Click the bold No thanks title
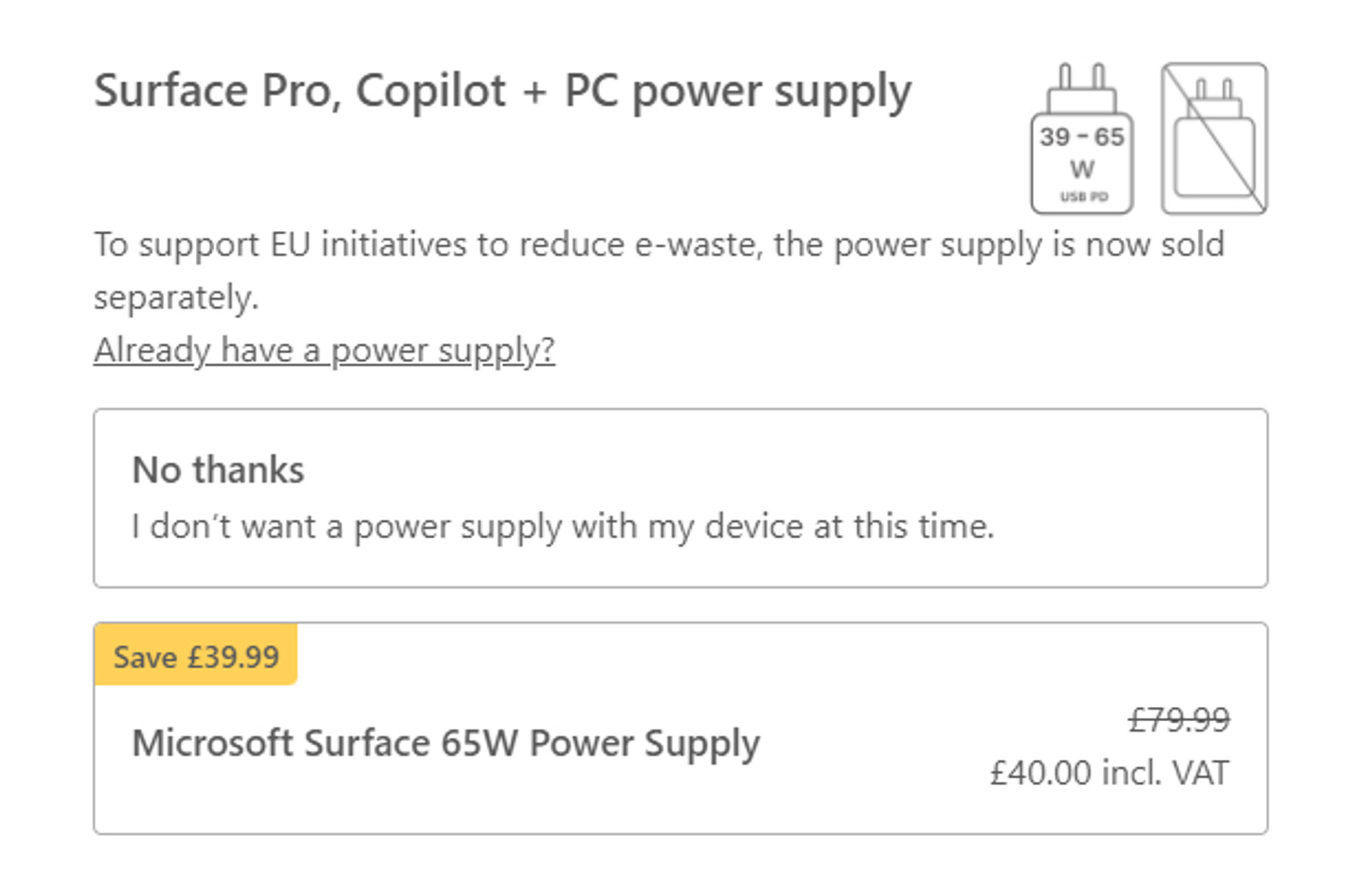 [219, 470]
